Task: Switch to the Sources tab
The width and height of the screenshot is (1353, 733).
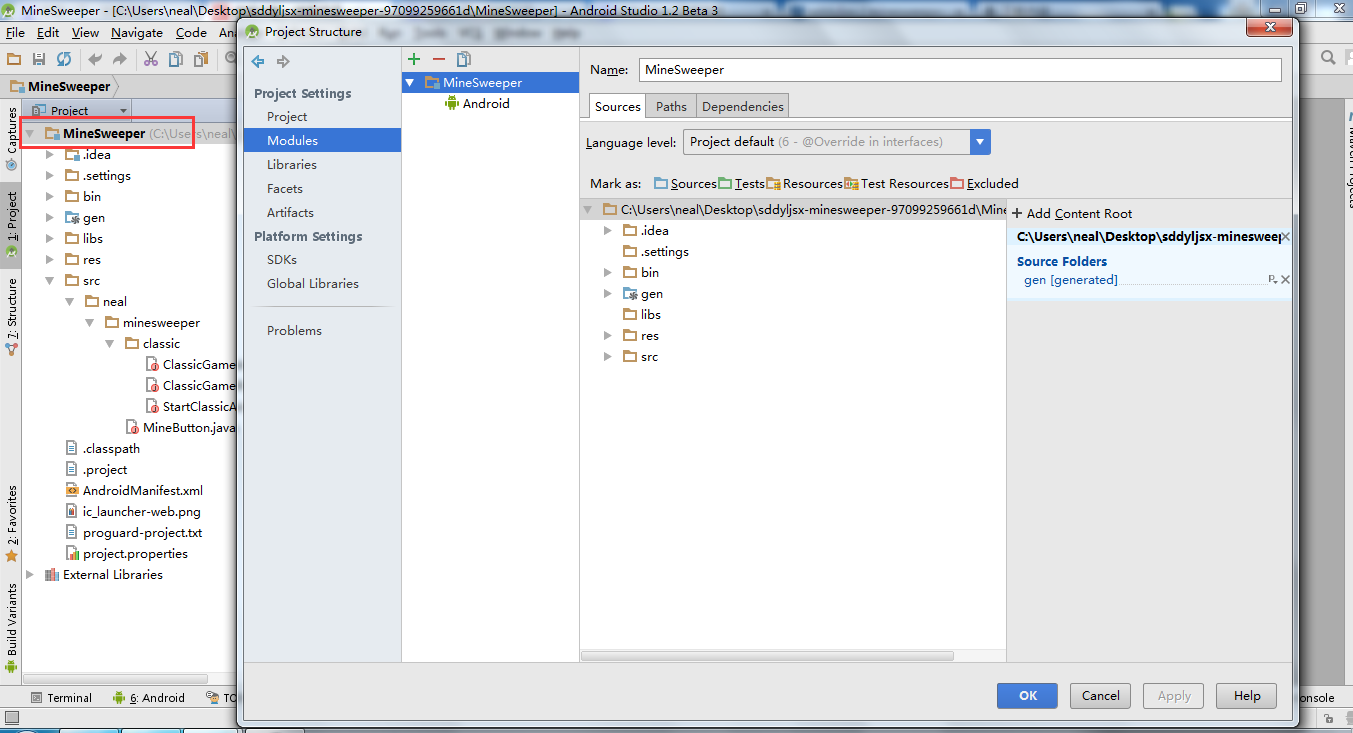Action: pyautogui.click(x=618, y=106)
